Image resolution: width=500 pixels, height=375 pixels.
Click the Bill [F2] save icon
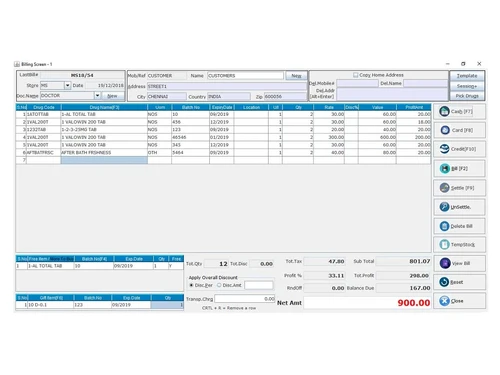point(445,169)
